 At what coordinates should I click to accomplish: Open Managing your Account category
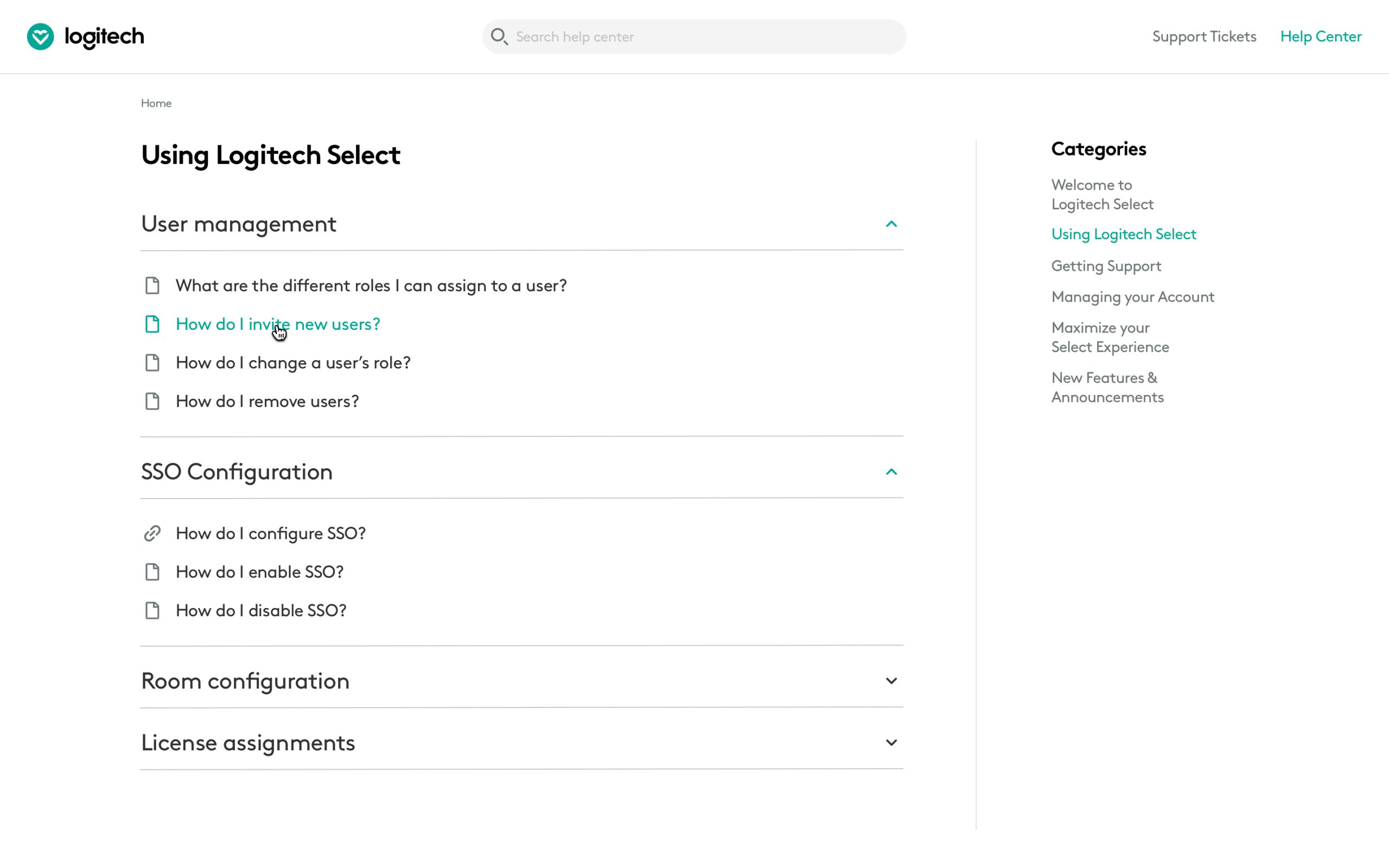click(1132, 297)
